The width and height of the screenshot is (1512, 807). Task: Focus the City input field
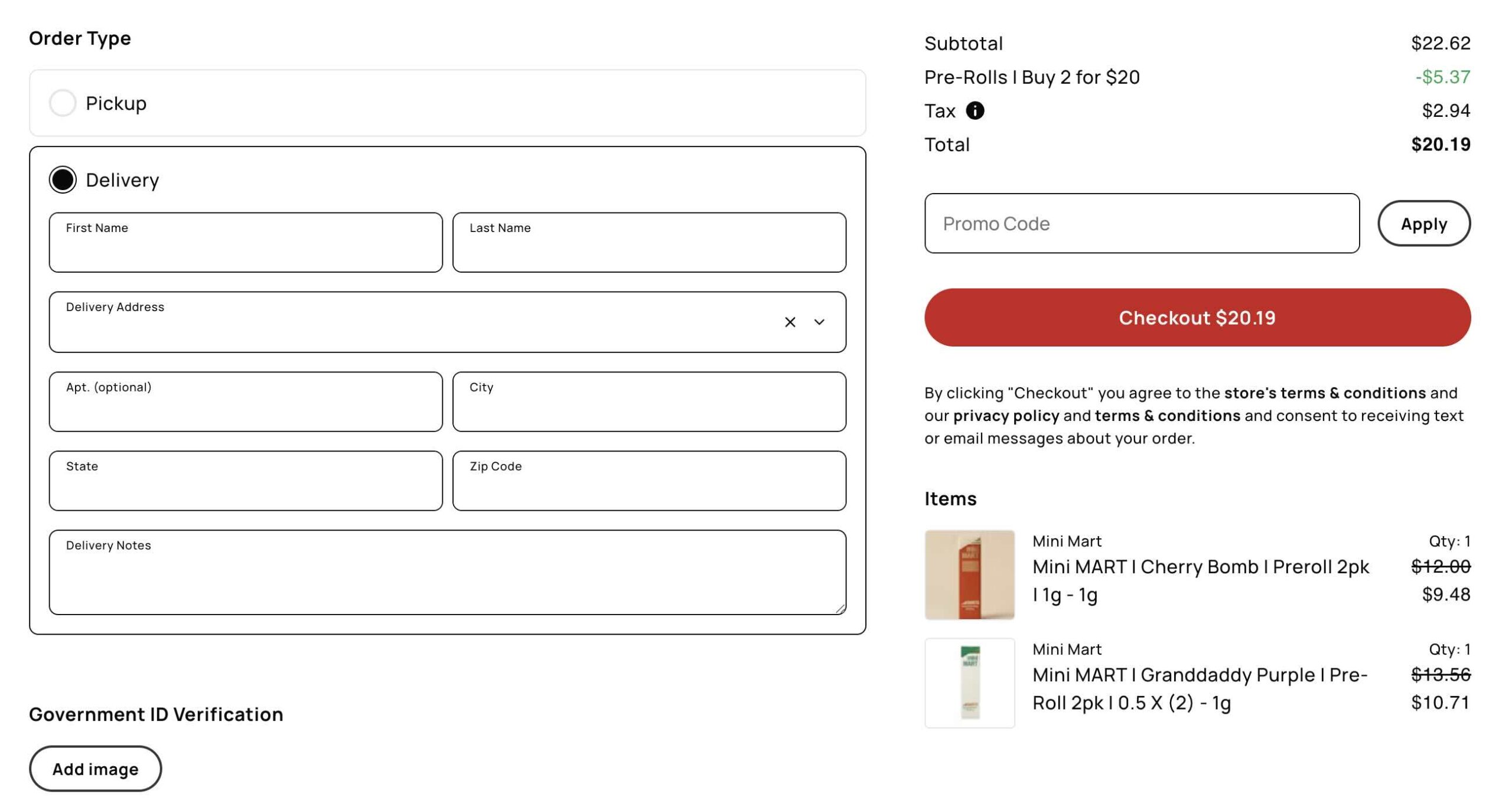(649, 401)
